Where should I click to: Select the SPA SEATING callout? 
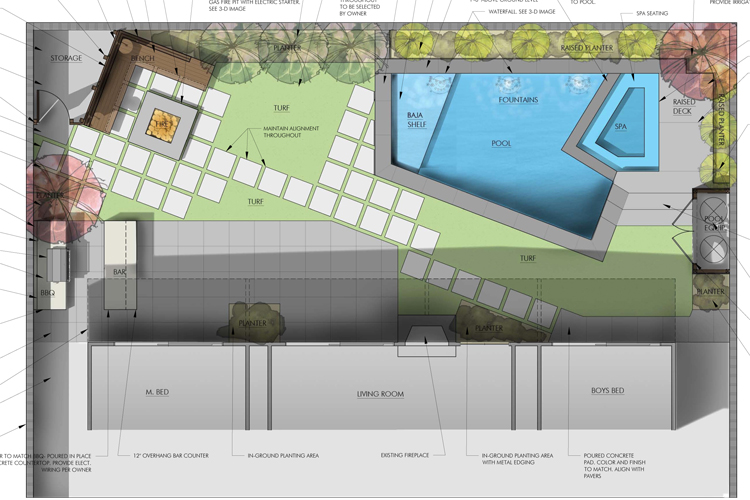coord(652,13)
